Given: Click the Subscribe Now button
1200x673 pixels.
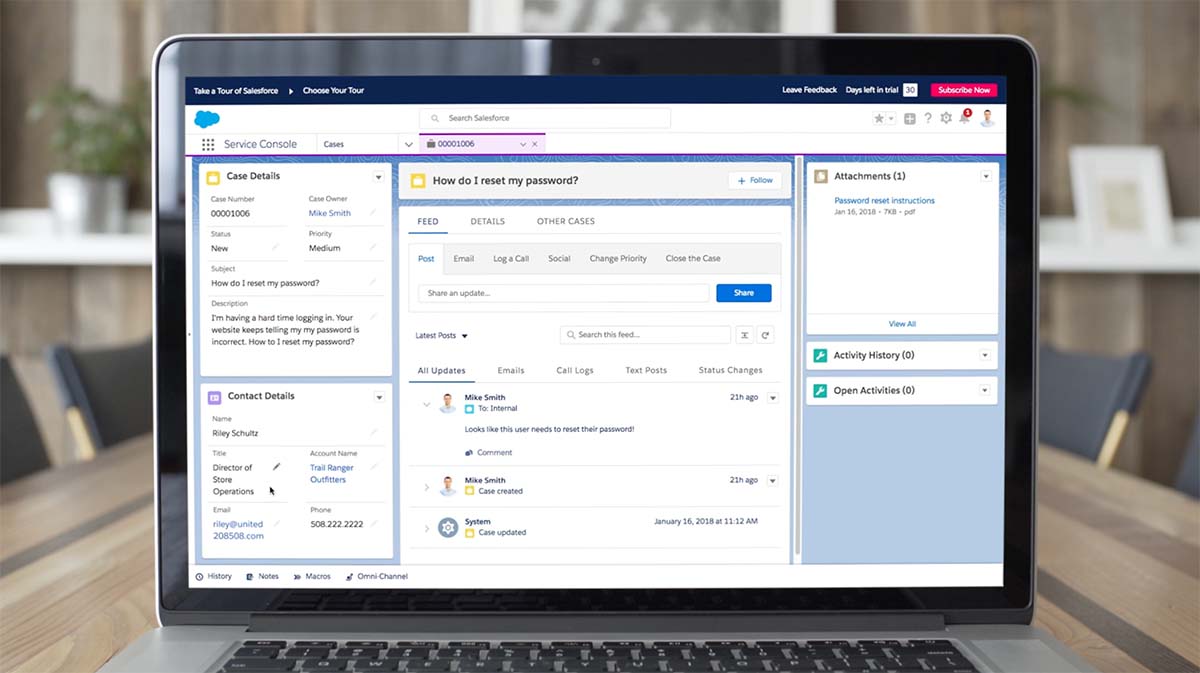Looking at the screenshot, I should [964, 90].
